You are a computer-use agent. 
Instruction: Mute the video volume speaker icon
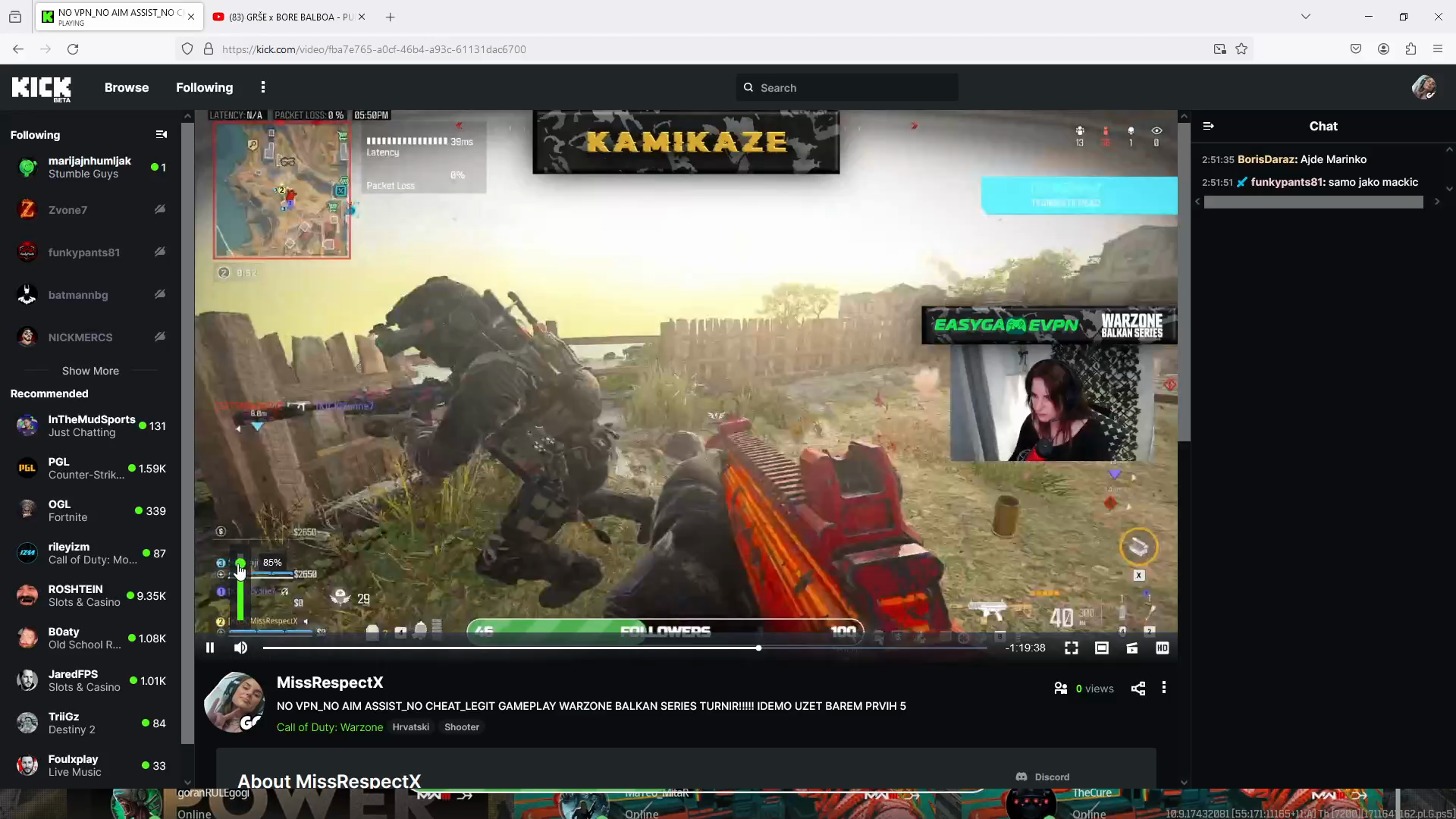point(240,648)
